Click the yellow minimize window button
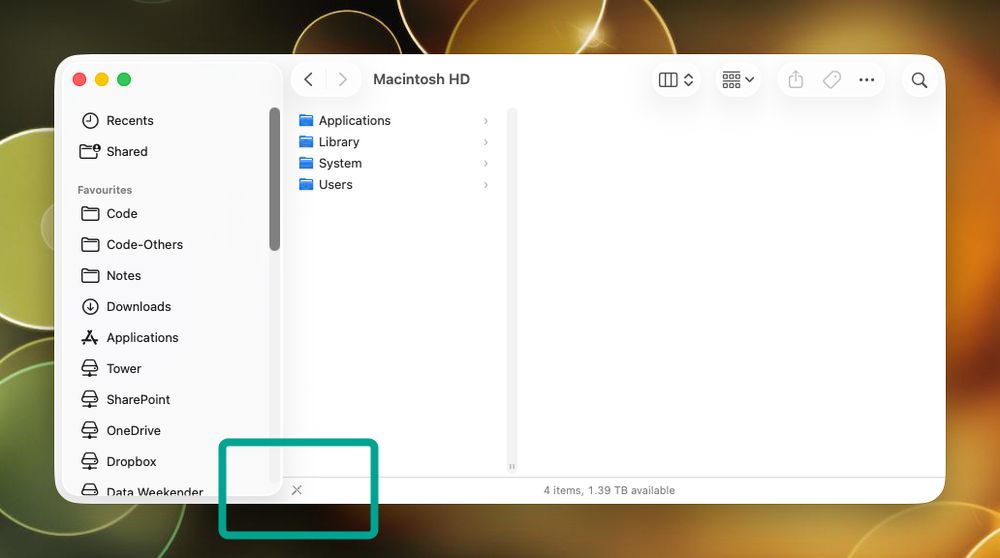 [x=101, y=79]
